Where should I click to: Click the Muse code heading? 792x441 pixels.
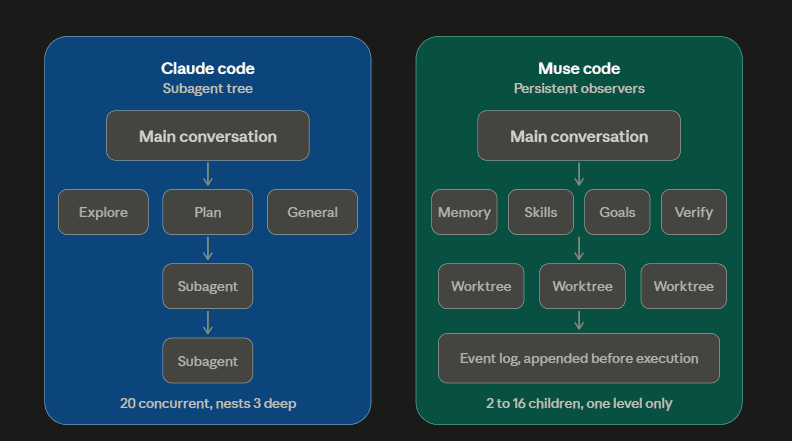coord(579,68)
